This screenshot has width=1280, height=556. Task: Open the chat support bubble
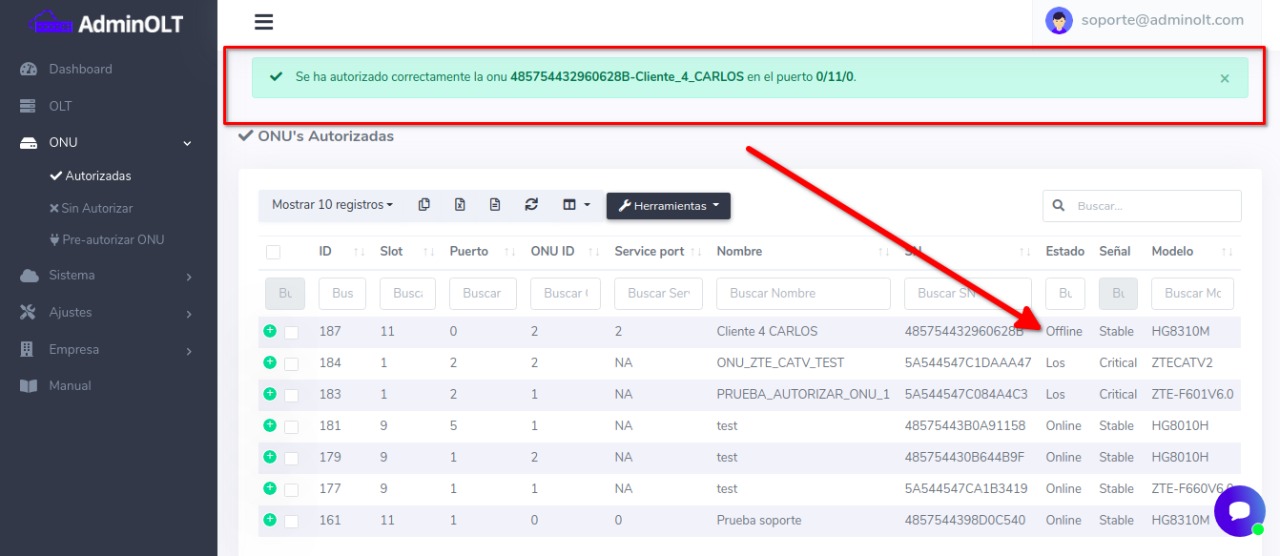[x=1239, y=511]
